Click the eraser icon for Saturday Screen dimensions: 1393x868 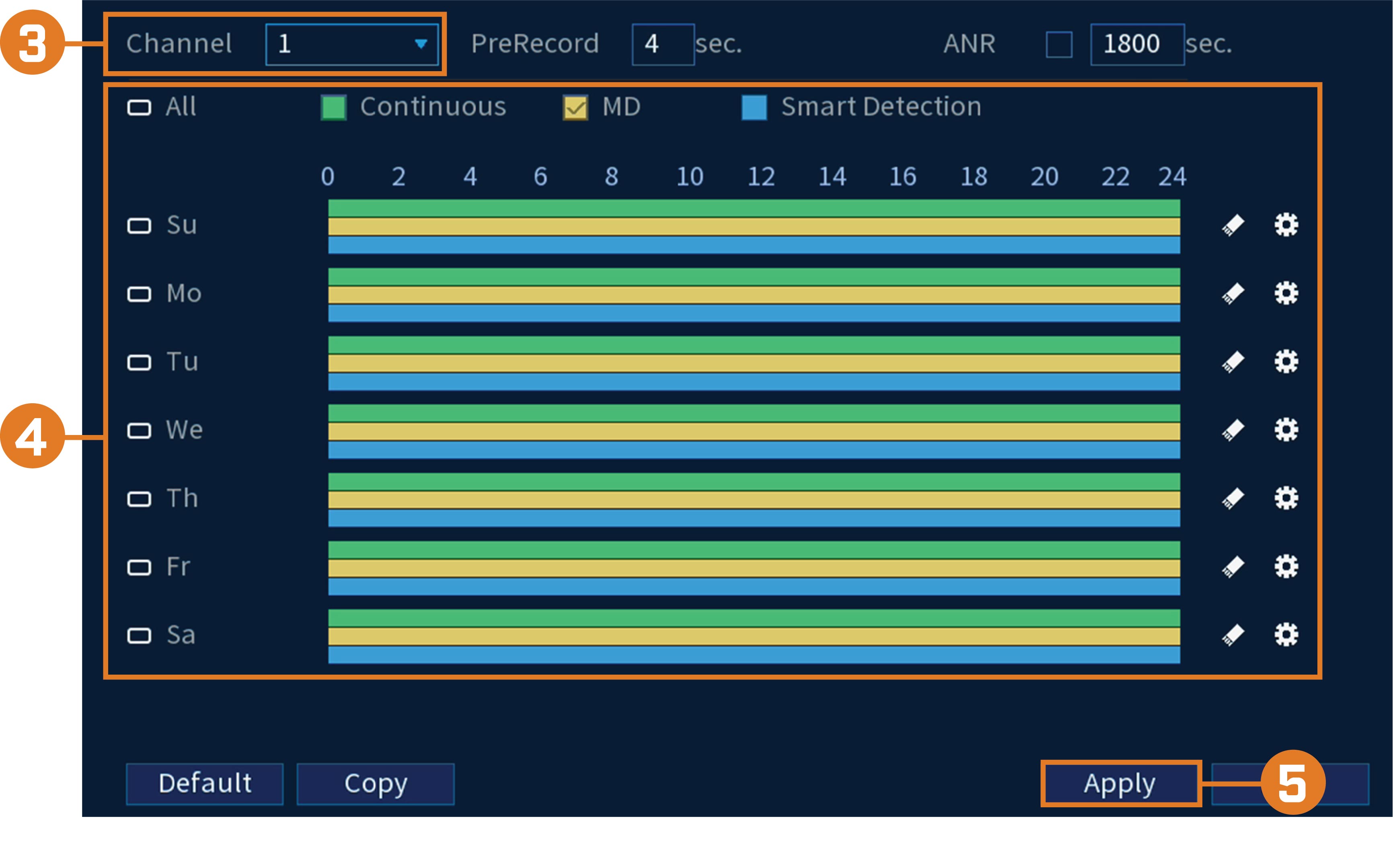pos(1233,635)
